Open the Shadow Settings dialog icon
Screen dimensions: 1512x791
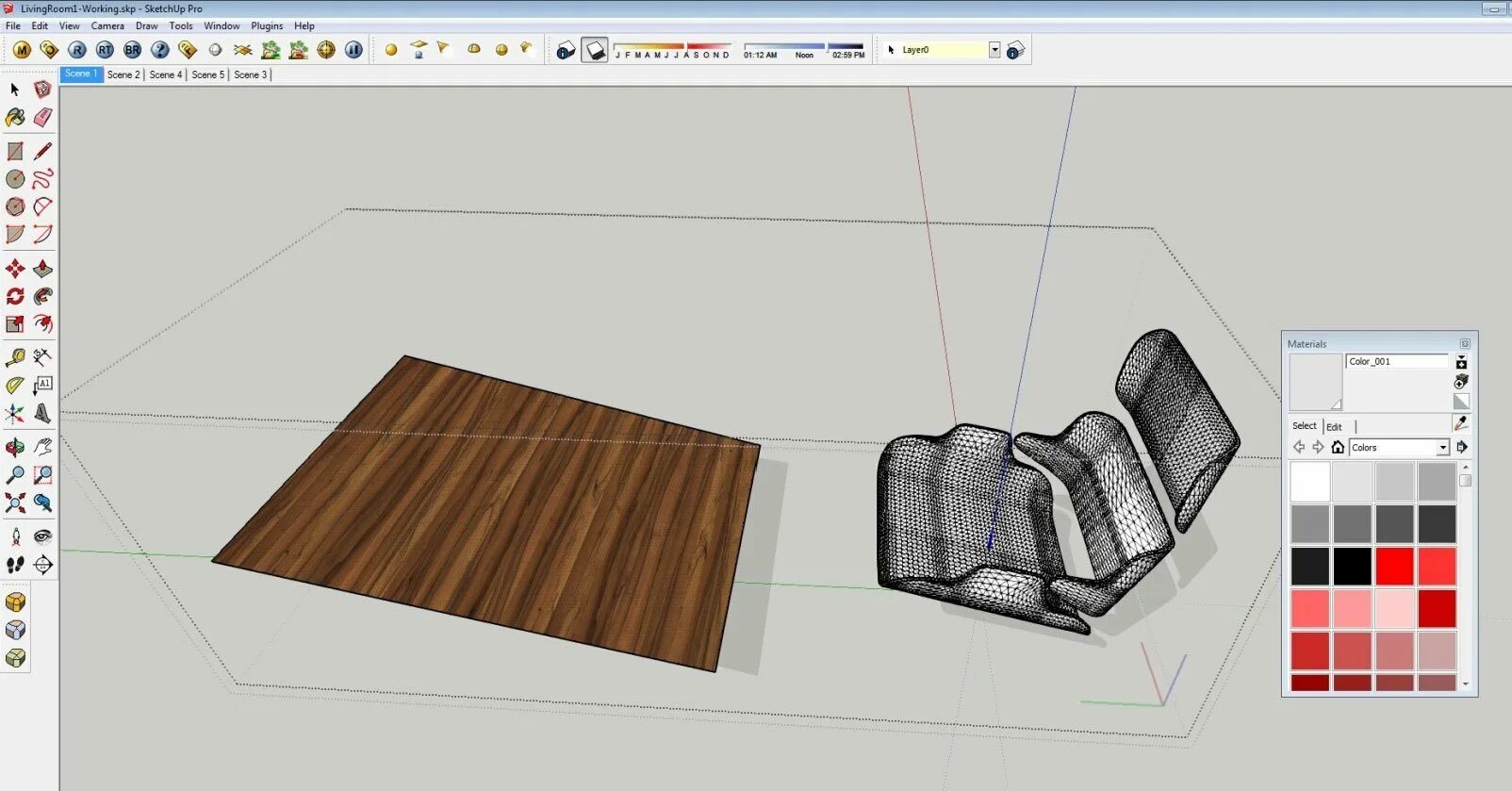[566, 50]
